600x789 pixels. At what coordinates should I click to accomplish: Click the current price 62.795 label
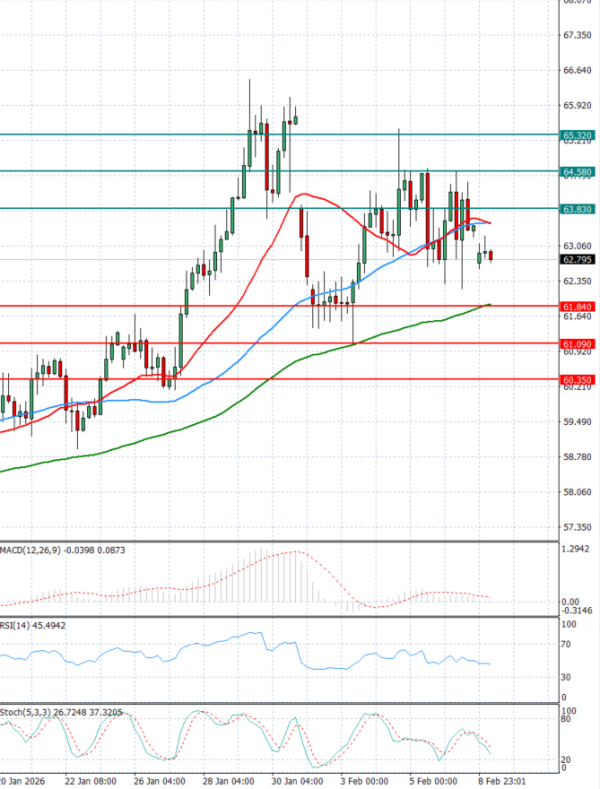pyautogui.click(x=575, y=260)
